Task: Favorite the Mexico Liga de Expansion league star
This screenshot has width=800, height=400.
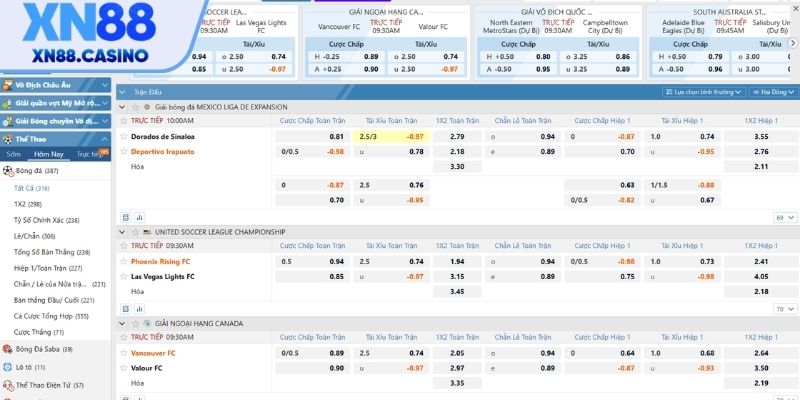Action: click(135, 106)
